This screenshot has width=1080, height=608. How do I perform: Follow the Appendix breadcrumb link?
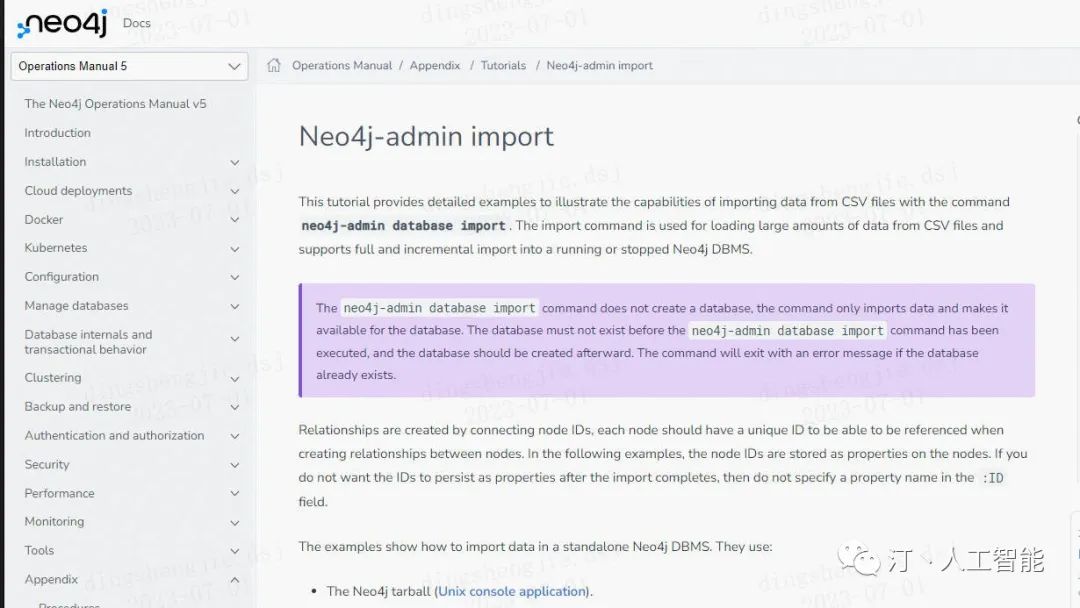coord(435,65)
